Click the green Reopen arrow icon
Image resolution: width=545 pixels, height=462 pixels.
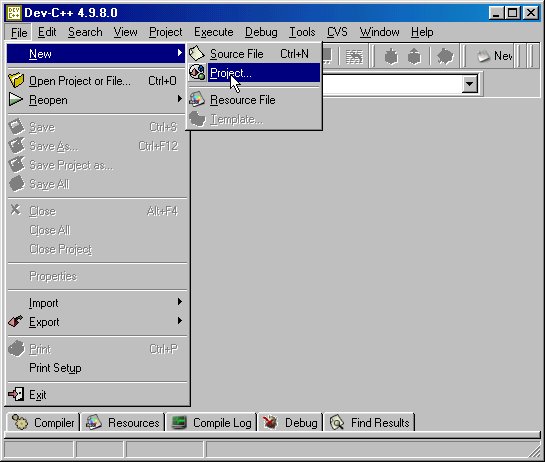click(16, 99)
